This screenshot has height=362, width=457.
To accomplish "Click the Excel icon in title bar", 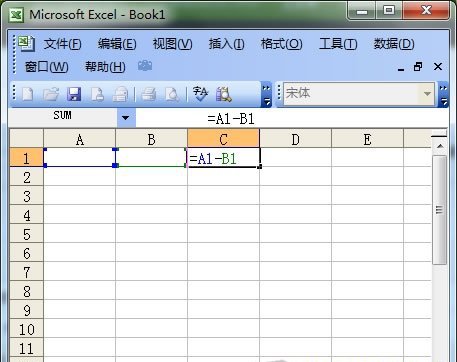I will coord(16,15).
